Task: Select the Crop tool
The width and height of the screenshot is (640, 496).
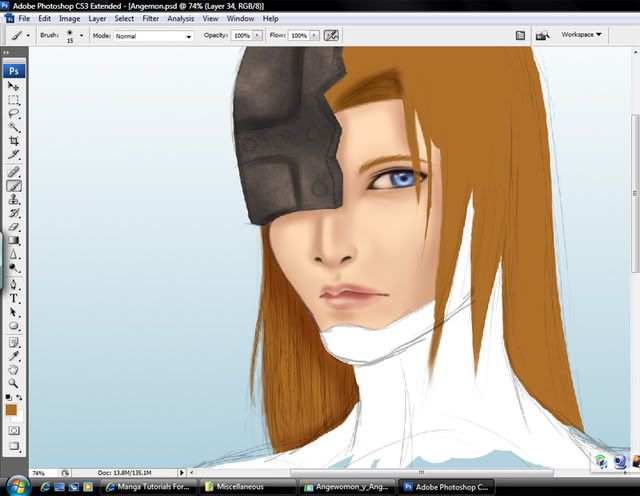Action: coord(13,141)
